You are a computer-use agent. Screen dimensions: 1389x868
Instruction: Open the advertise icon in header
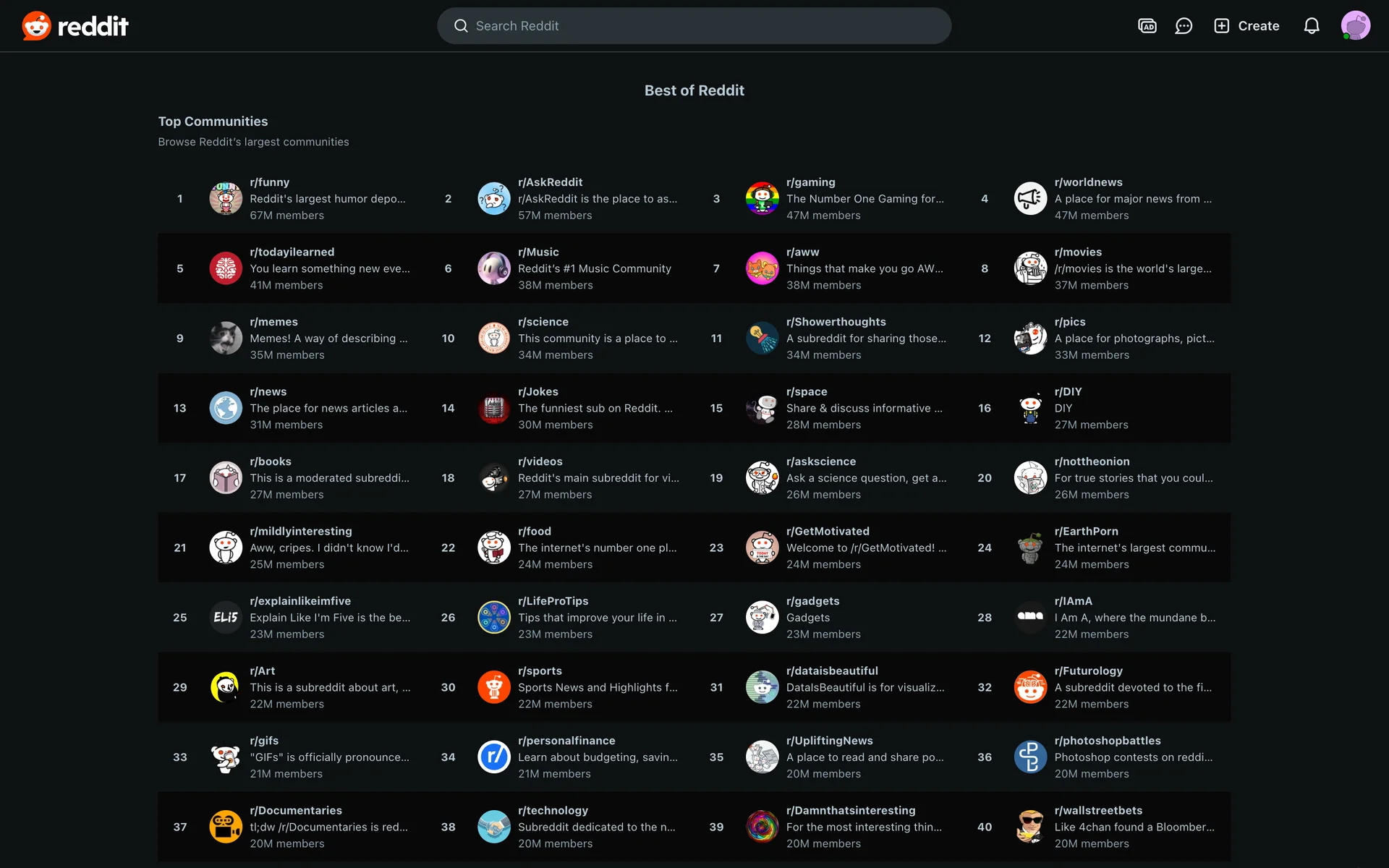pyautogui.click(x=1147, y=26)
